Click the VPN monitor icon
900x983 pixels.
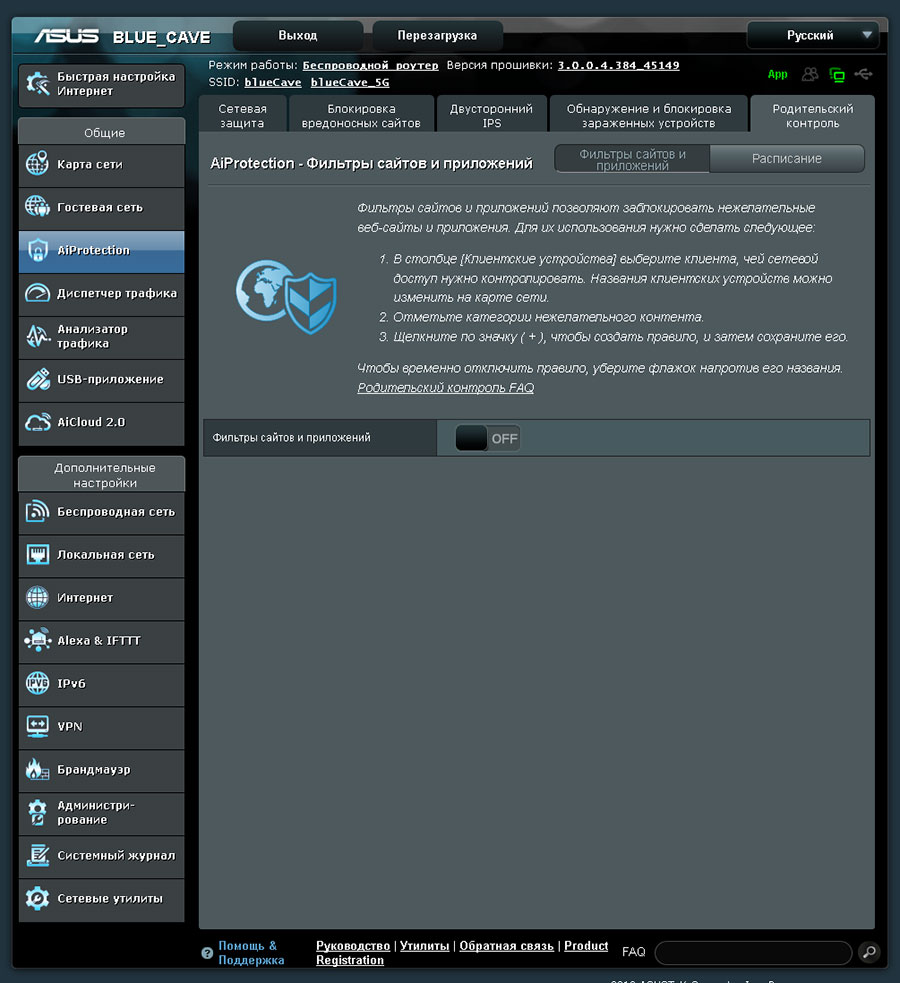click(38, 727)
